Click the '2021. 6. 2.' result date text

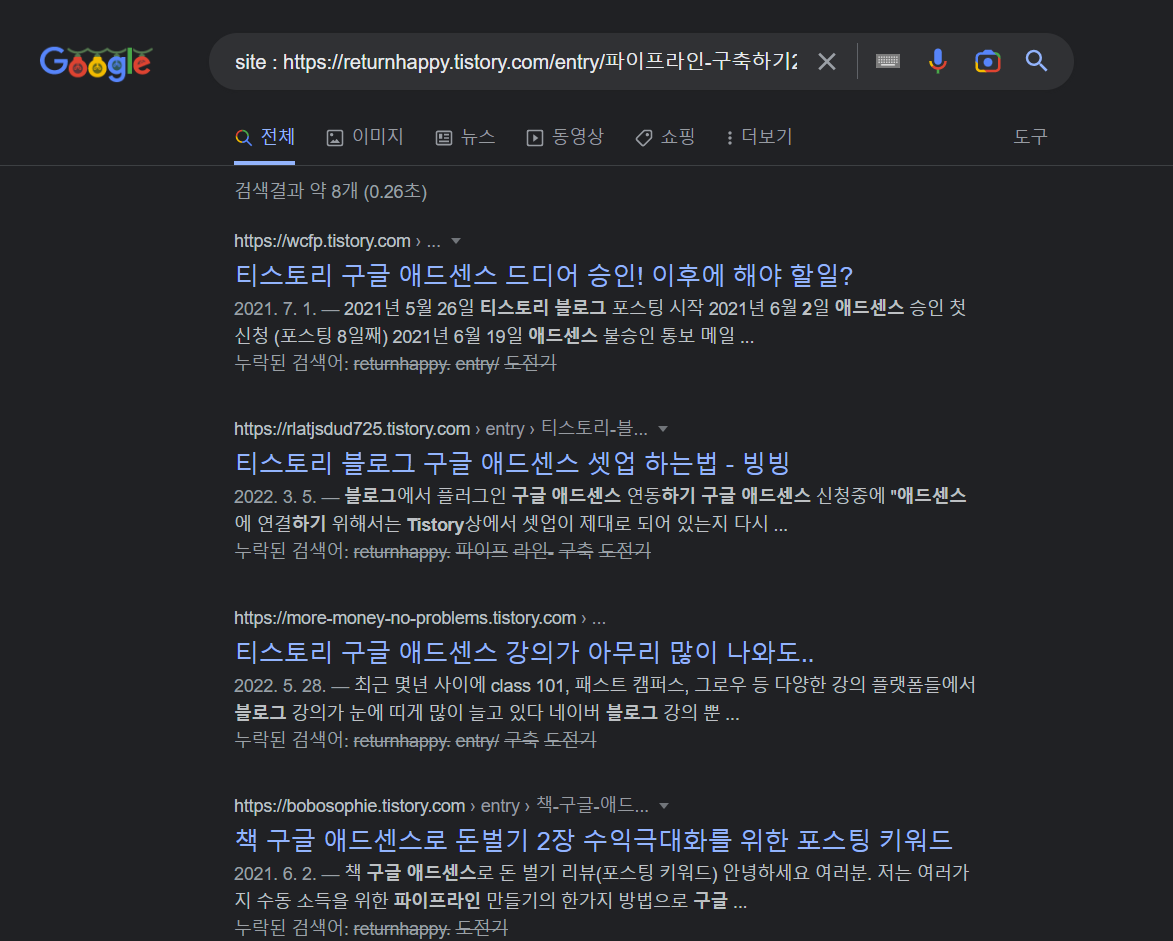[275, 873]
